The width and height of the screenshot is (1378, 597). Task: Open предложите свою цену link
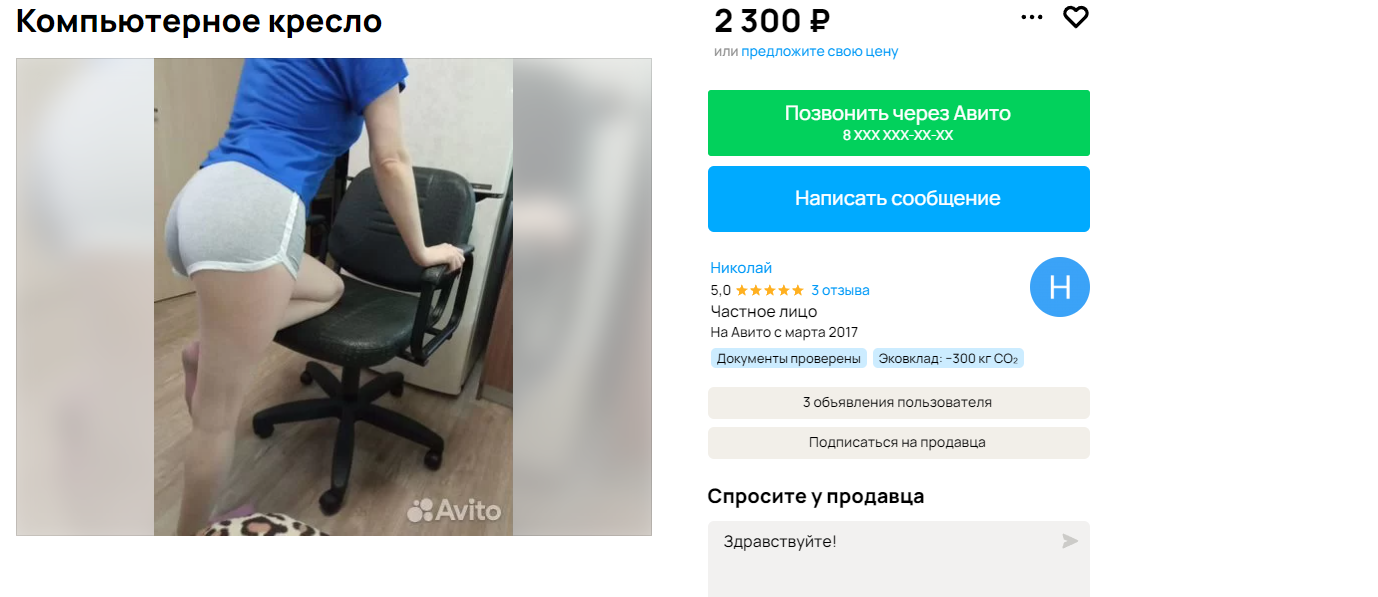820,51
